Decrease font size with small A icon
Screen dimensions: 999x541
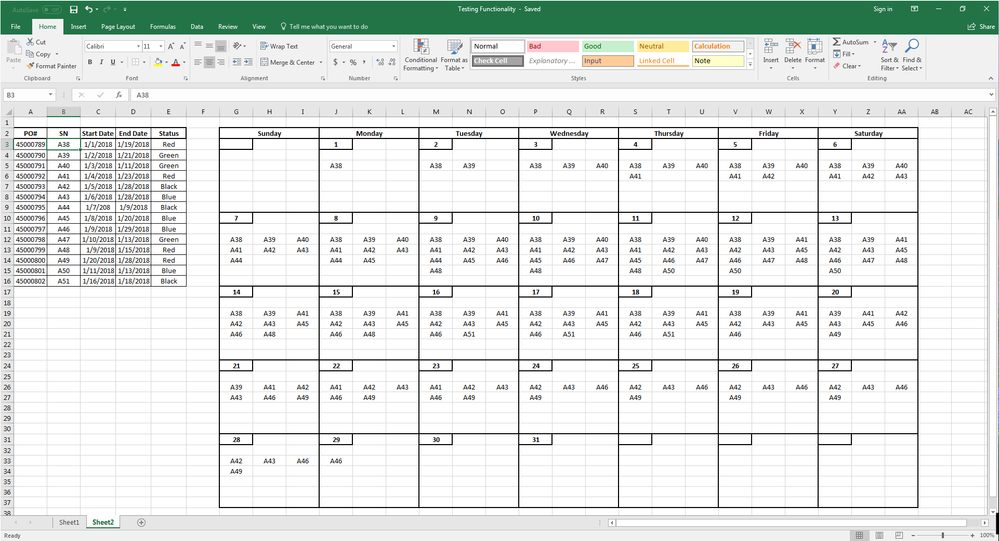pyautogui.click(x=182, y=47)
